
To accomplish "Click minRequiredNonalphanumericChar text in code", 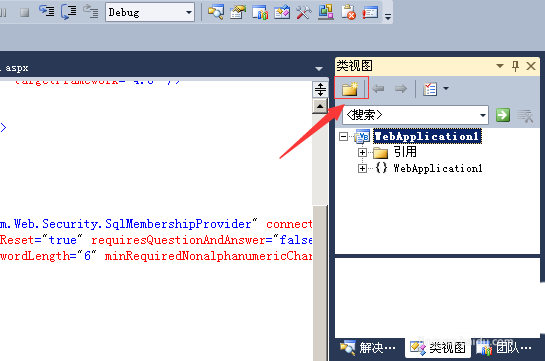I will coord(208,256).
